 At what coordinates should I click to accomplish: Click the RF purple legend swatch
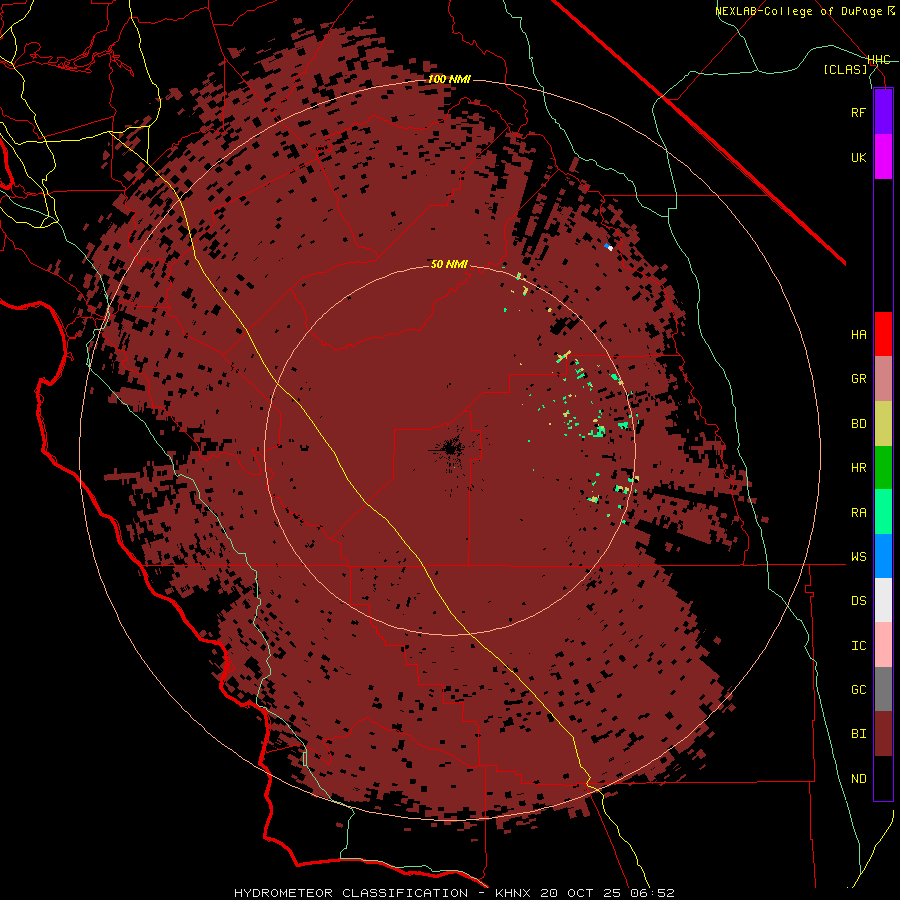click(883, 112)
